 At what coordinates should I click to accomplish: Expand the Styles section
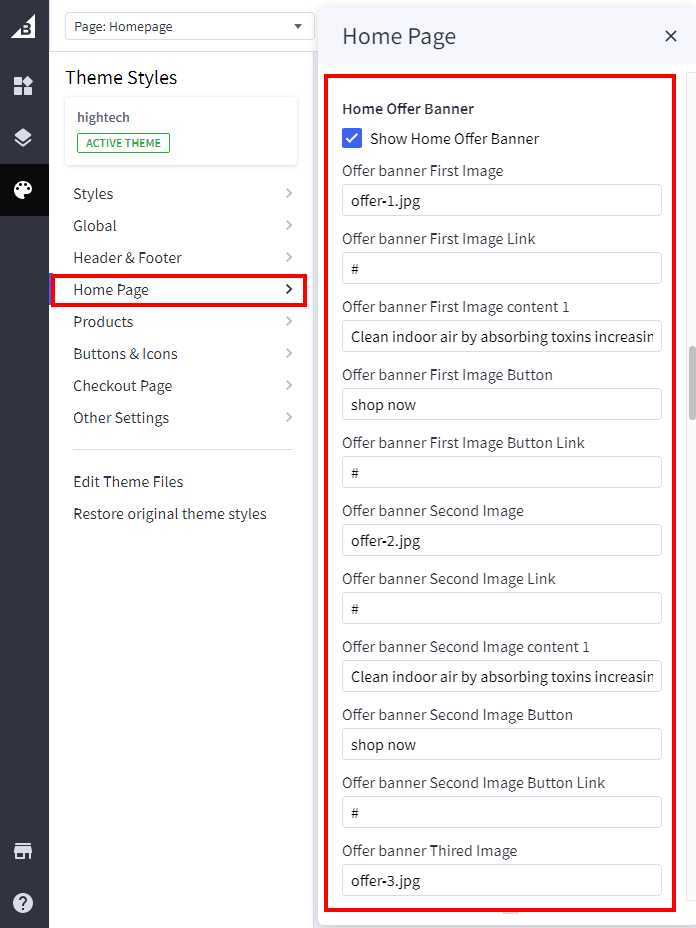coord(181,194)
